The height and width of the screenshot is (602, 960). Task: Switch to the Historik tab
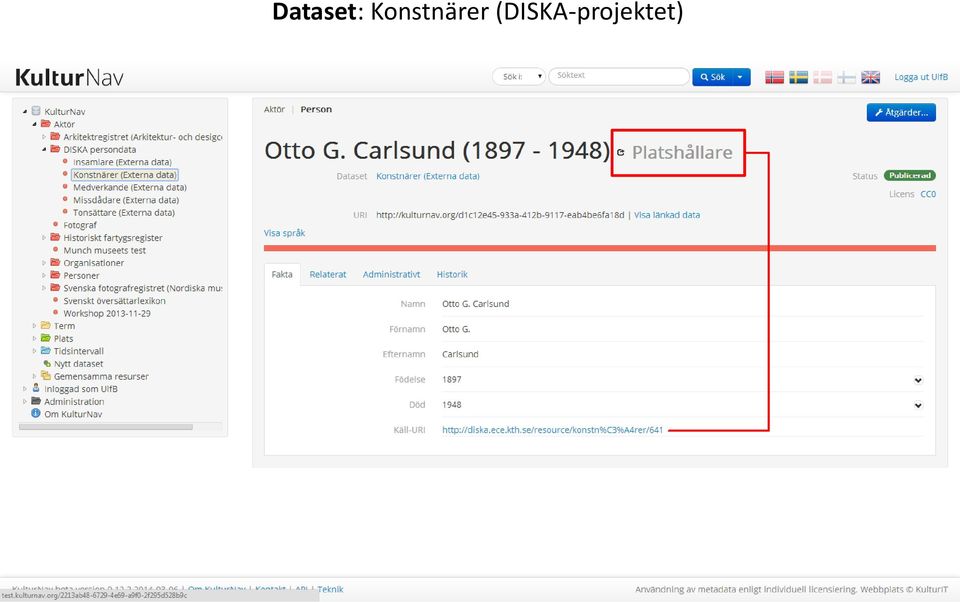(x=452, y=274)
